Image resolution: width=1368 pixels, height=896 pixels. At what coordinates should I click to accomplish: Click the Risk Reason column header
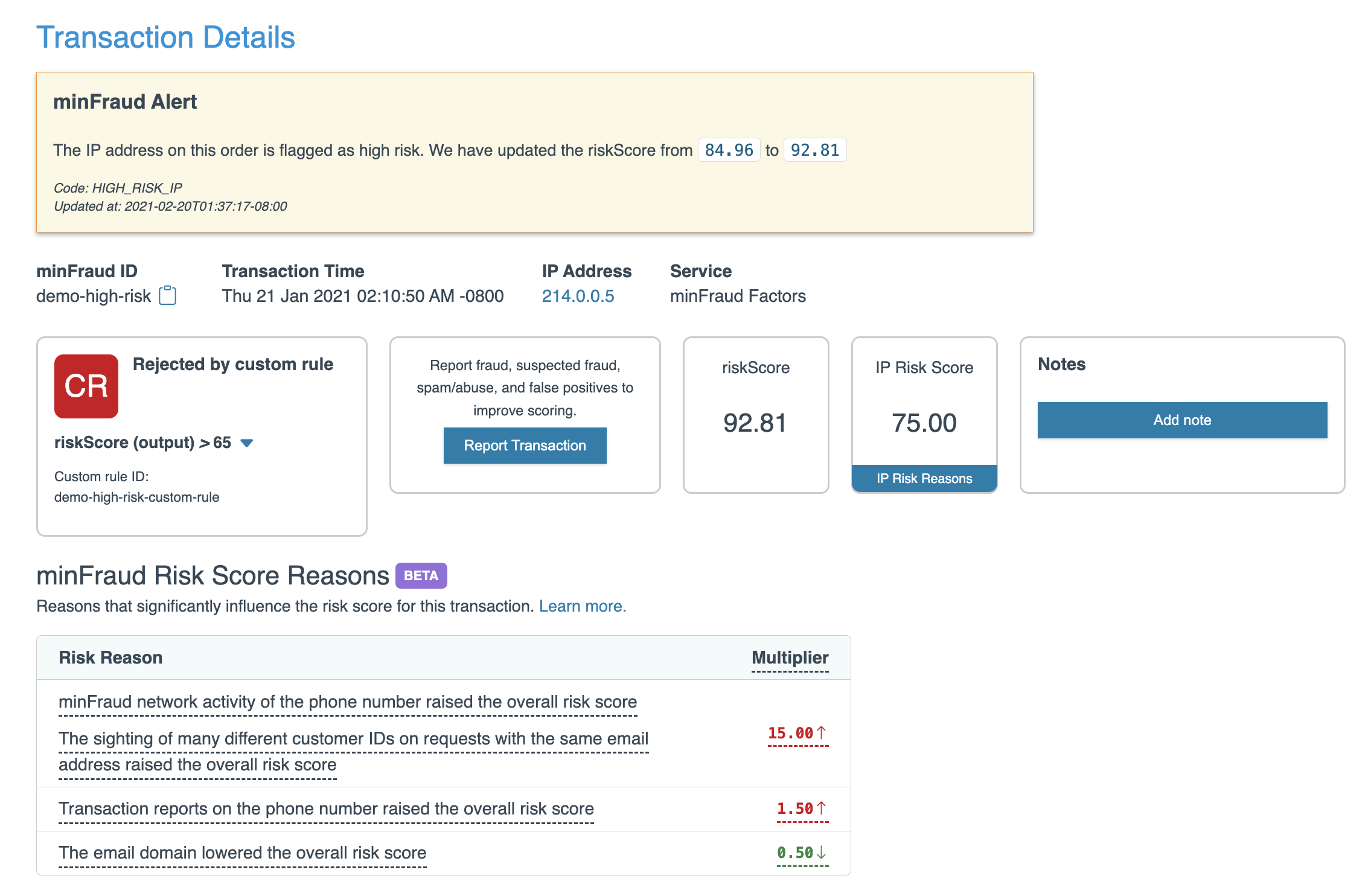pos(110,658)
